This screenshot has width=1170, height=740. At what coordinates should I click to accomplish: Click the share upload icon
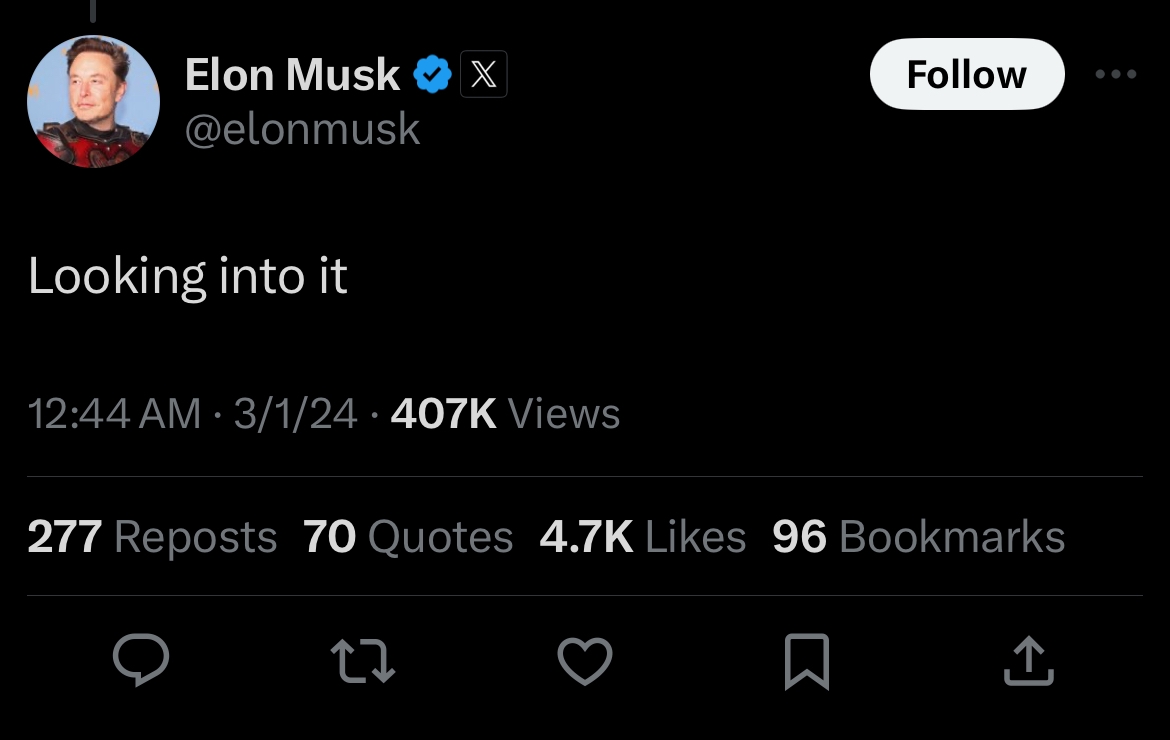(x=1029, y=662)
